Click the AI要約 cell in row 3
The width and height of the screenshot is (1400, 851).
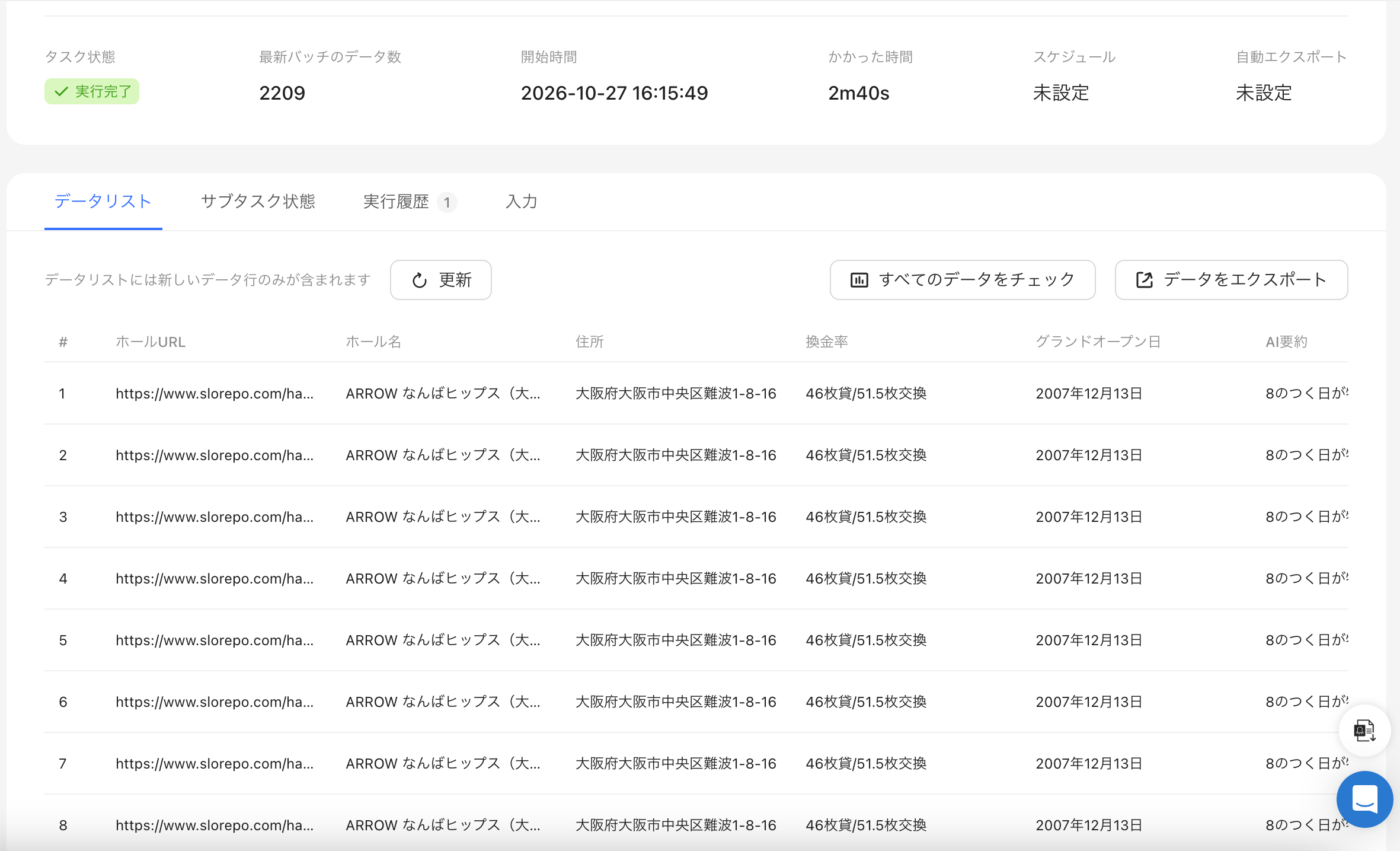click(x=1307, y=517)
